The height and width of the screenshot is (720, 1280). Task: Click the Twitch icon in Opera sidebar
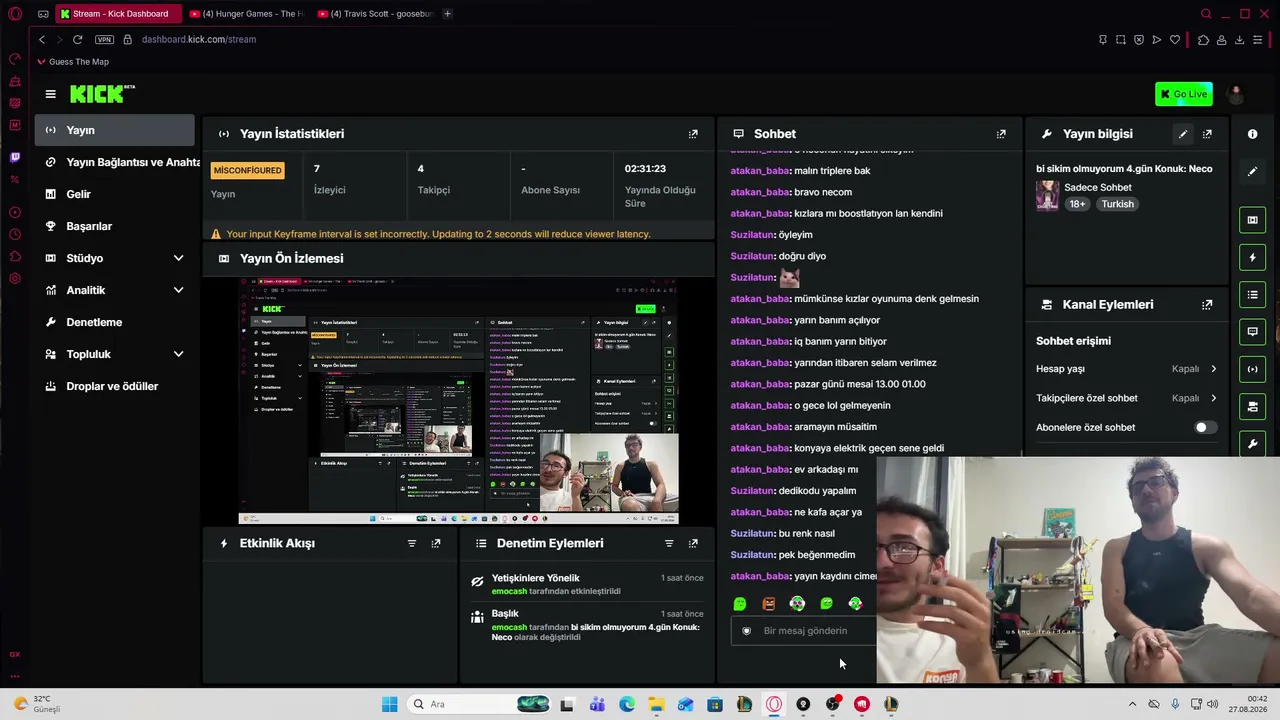pyautogui.click(x=15, y=157)
